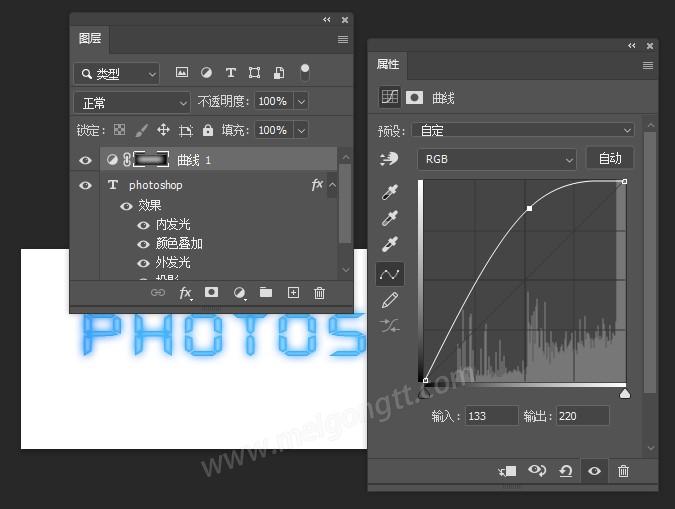Delete layer trash icon in Layers
The height and width of the screenshot is (509, 675).
[x=319, y=293]
